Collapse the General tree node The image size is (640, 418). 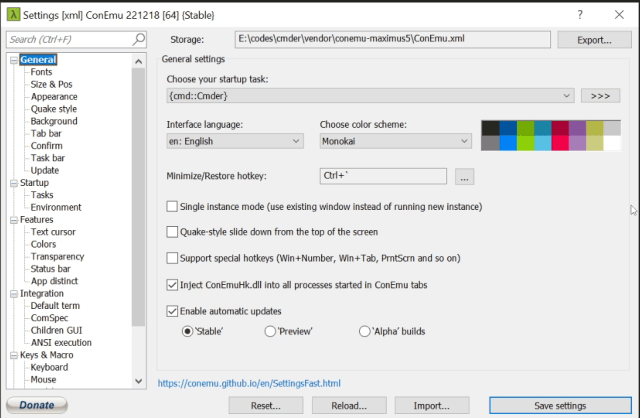click(14, 60)
